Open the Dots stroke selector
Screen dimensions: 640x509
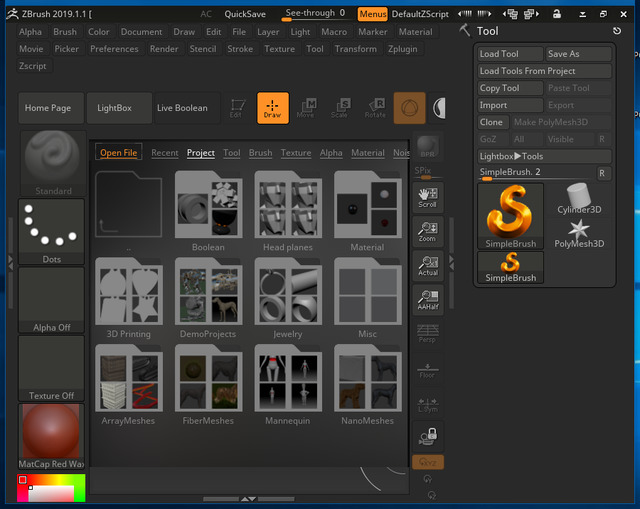52,230
